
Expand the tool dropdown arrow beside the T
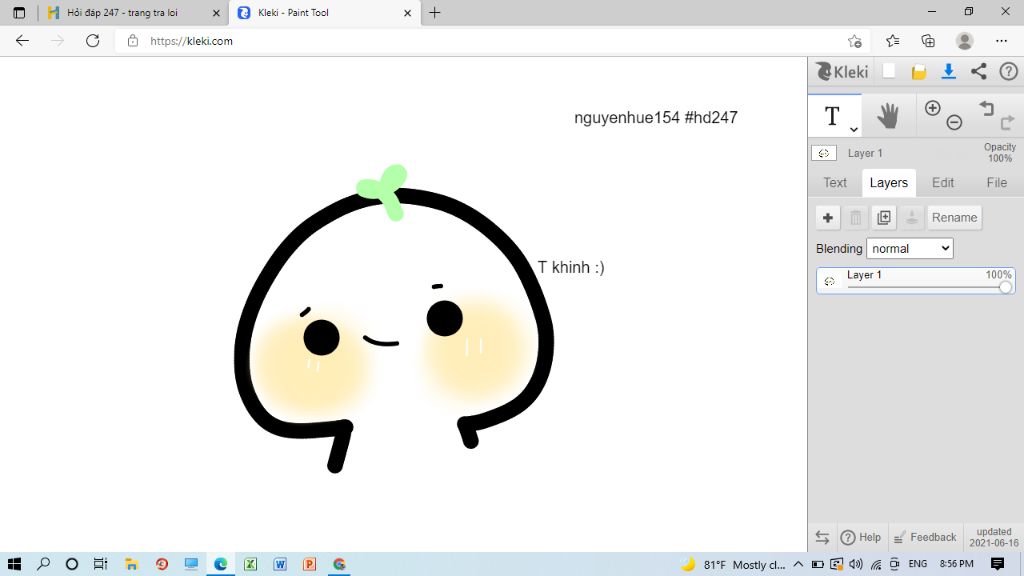click(x=854, y=129)
